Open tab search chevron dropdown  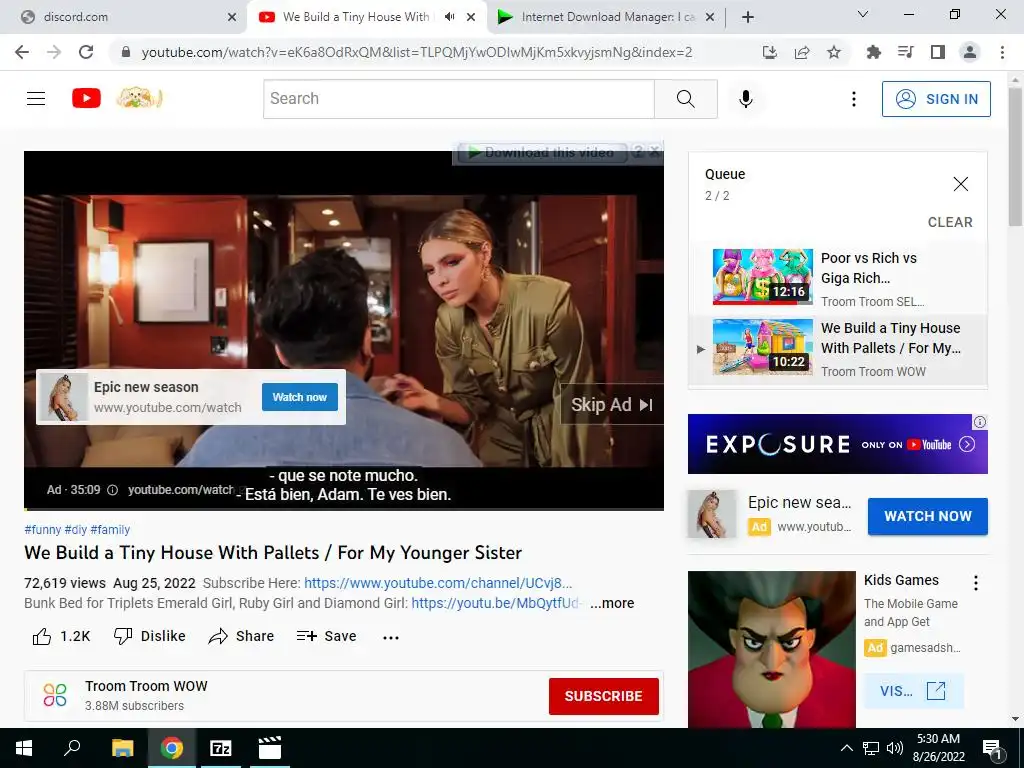tap(863, 14)
